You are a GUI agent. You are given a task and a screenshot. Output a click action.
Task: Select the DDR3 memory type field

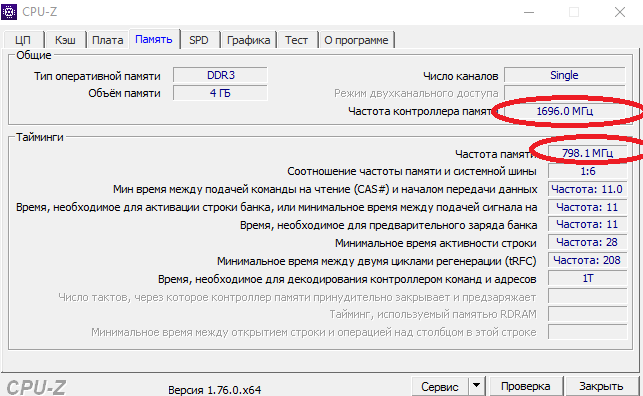221,75
